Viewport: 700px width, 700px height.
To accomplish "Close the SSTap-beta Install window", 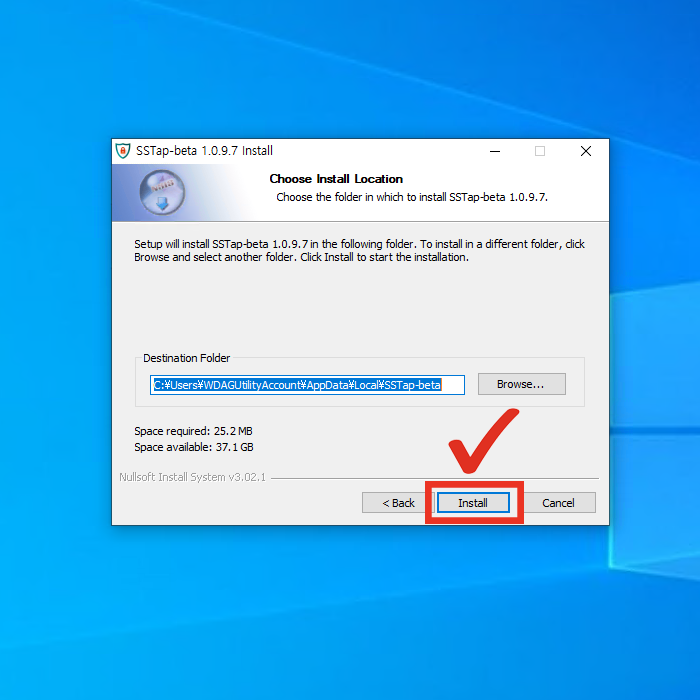I will [x=586, y=151].
